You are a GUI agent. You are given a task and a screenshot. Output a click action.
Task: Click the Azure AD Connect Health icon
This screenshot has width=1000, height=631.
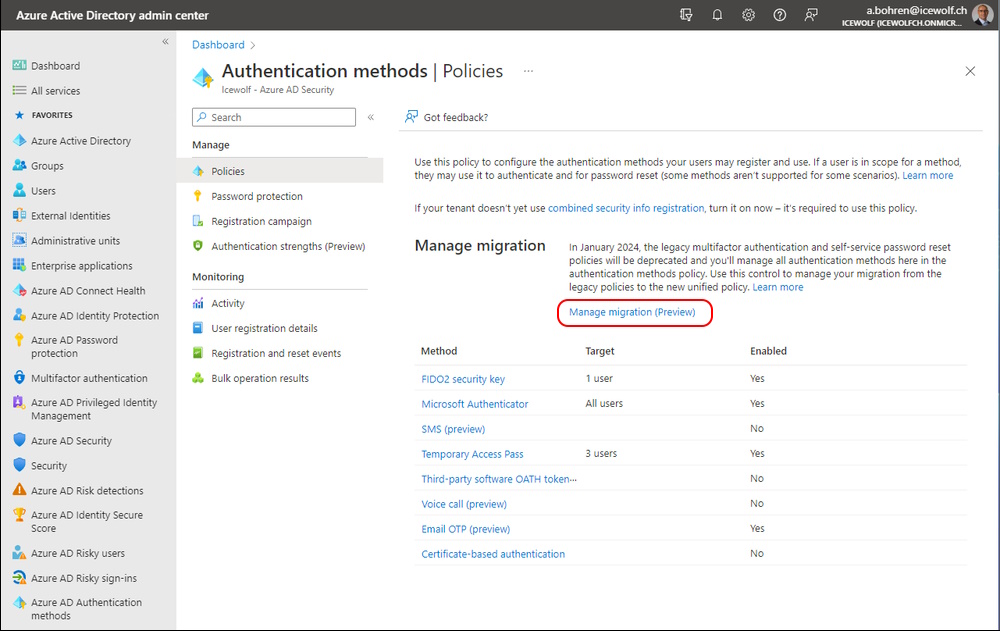(x=19, y=290)
